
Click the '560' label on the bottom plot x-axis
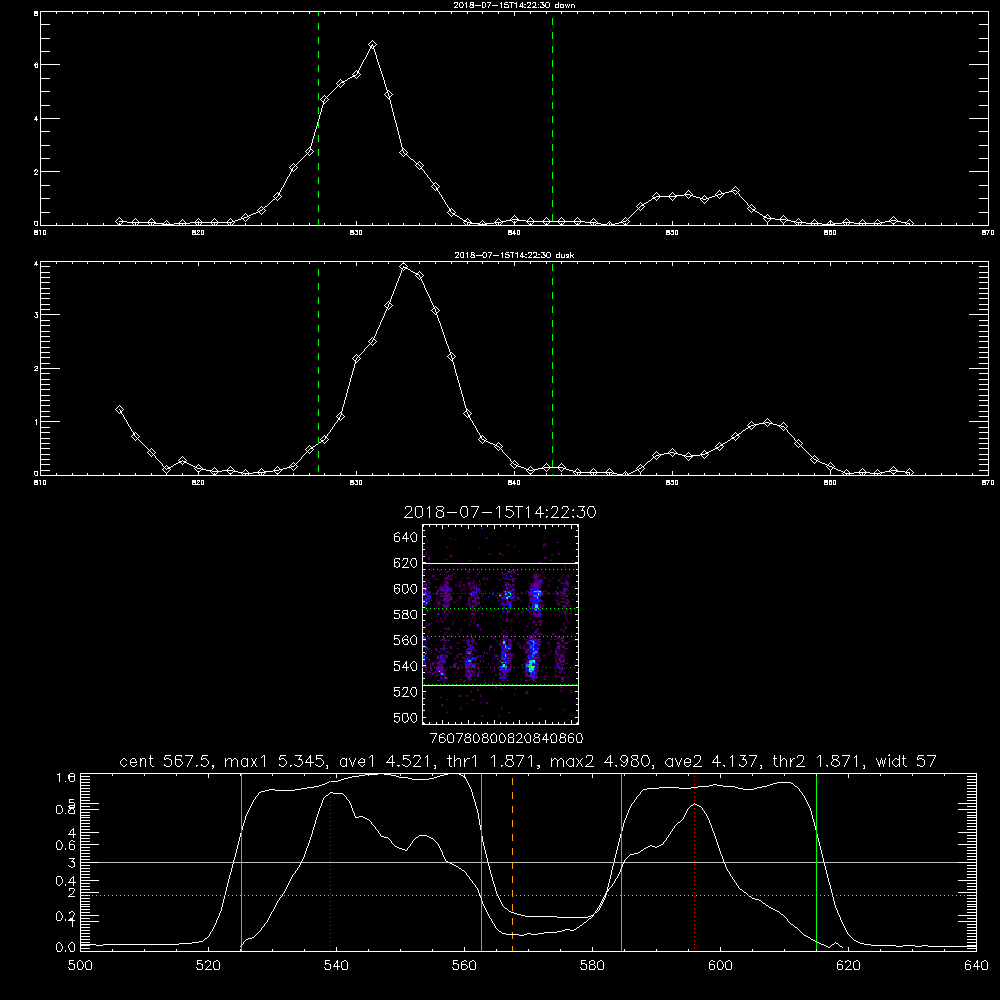pyautogui.click(x=464, y=966)
